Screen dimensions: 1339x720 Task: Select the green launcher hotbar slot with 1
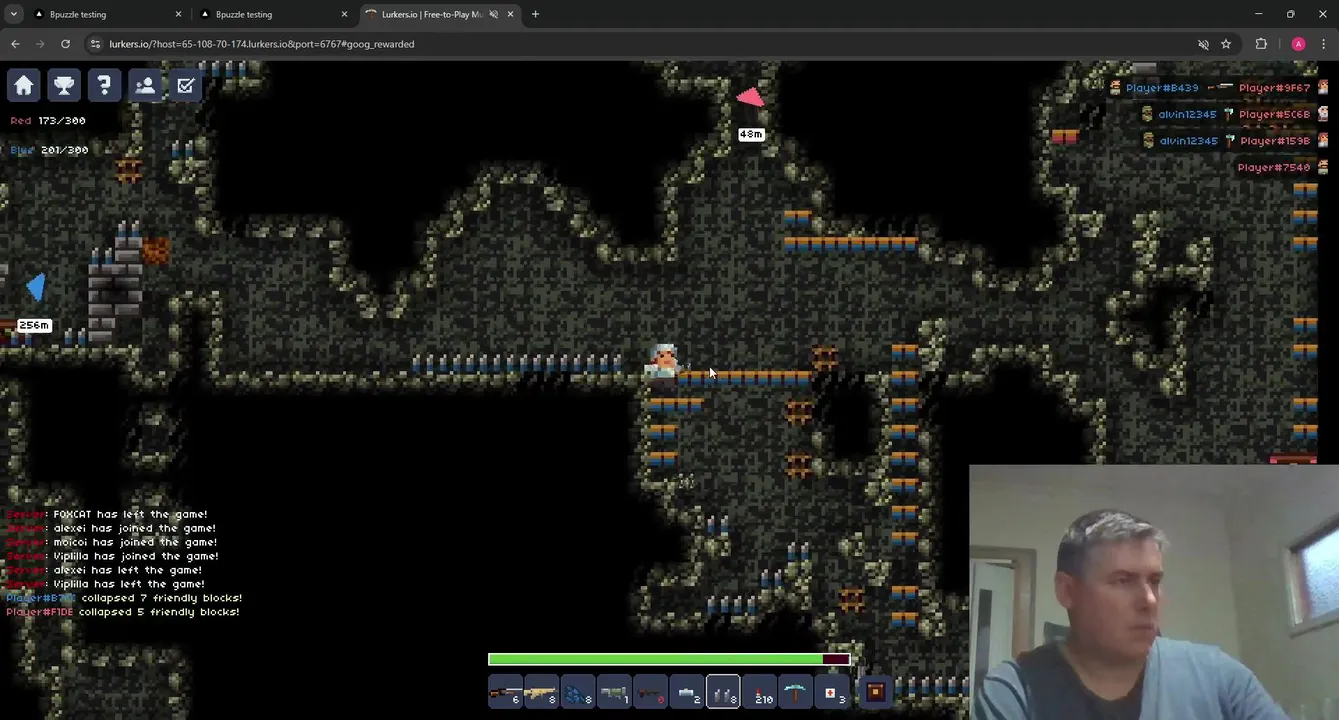point(614,692)
